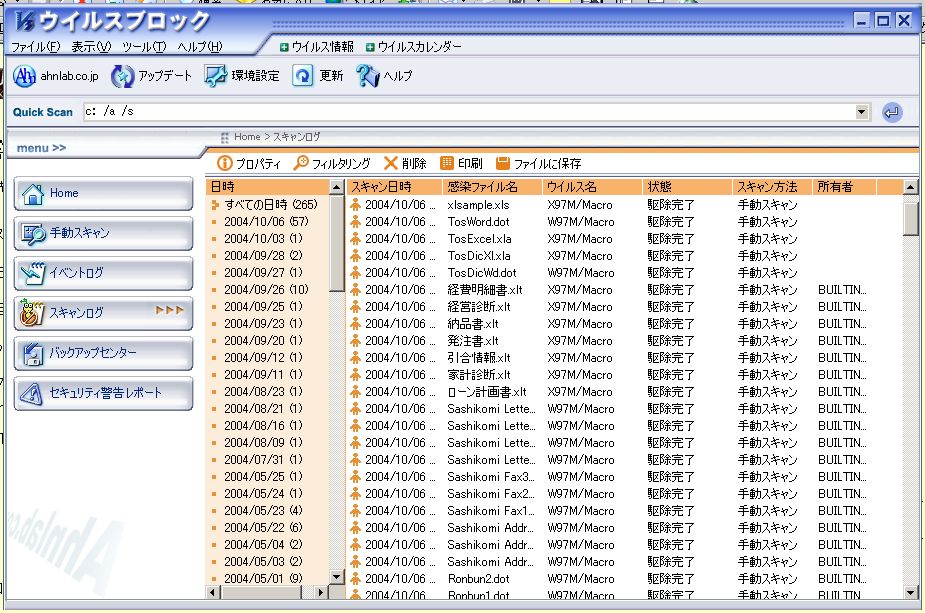Open the ahnlab.co.jp globe icon
This screenshot has height=613, width=925.
click(25, 76)
